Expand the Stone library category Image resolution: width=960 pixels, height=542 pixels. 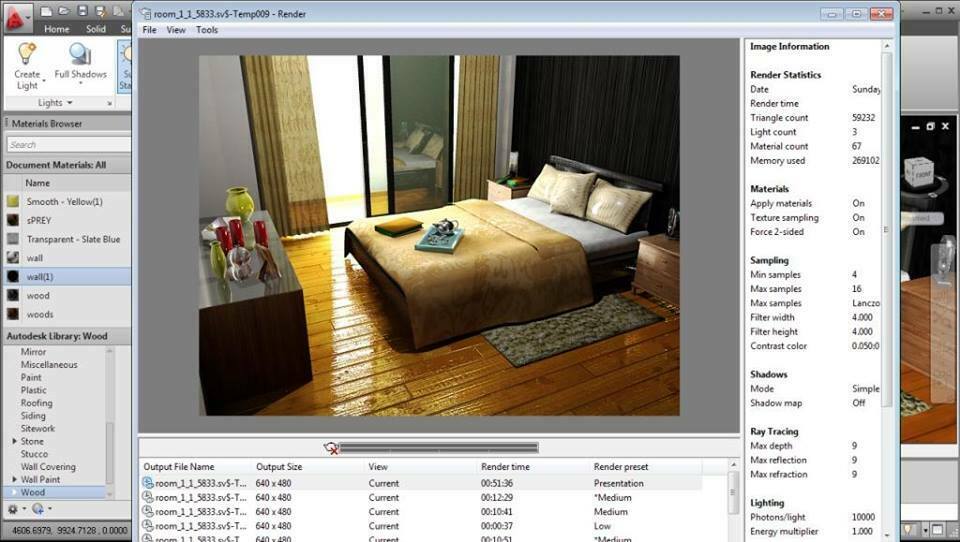(x=14, y=441)
